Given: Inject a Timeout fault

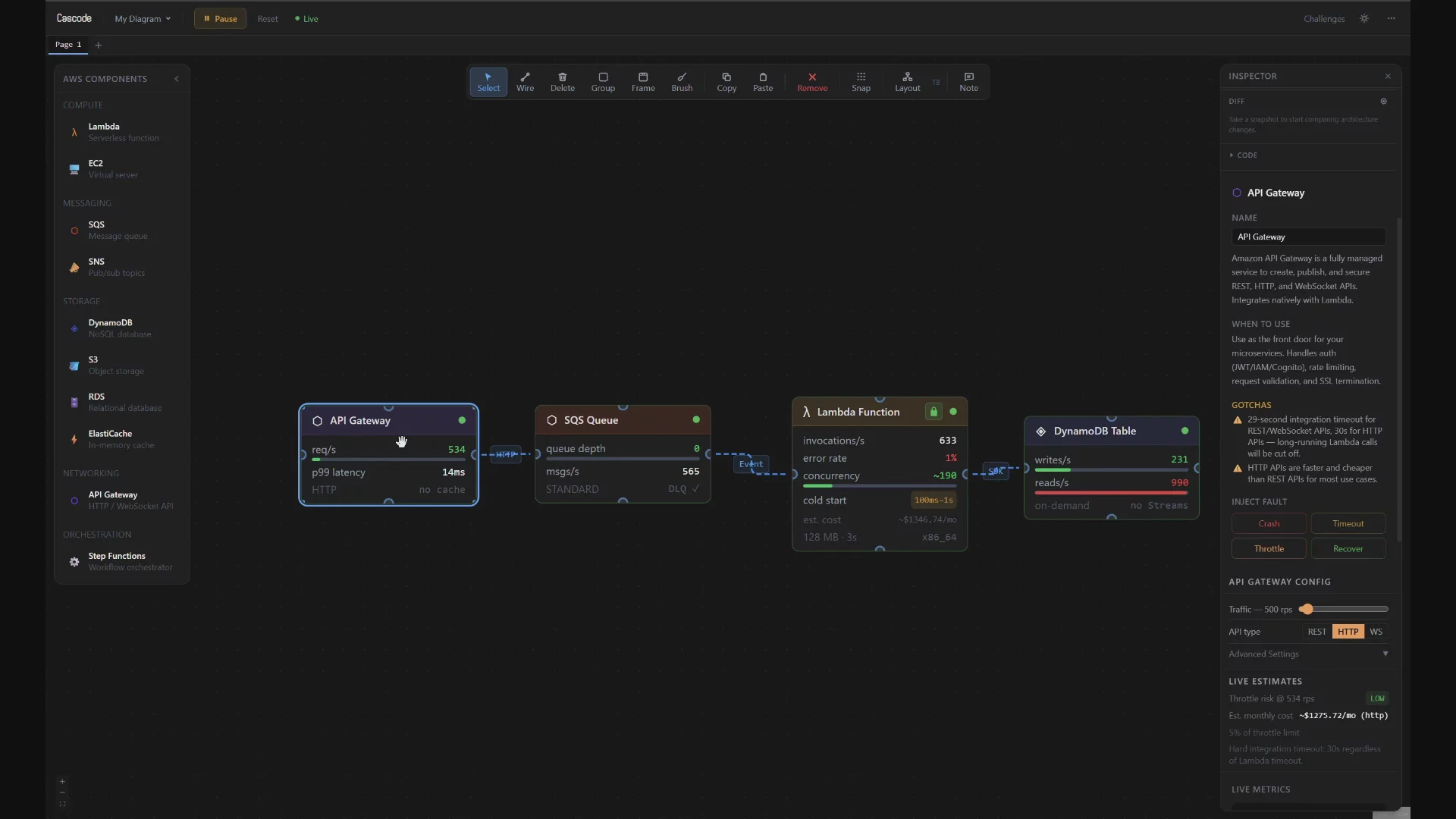Looking at the screenshot, I should click(1348, 524).
